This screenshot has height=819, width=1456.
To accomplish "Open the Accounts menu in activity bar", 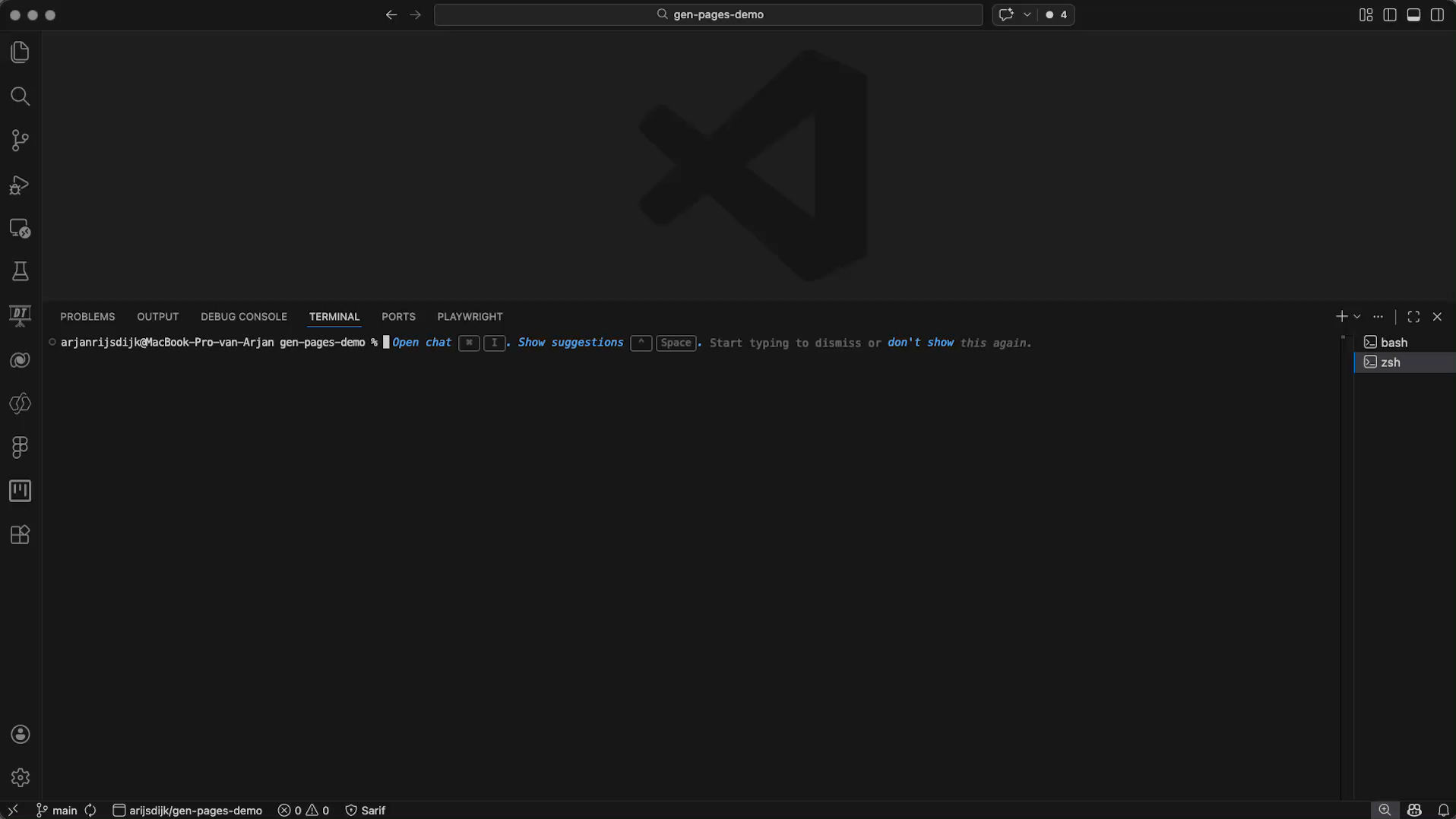I will pos(20,735).
